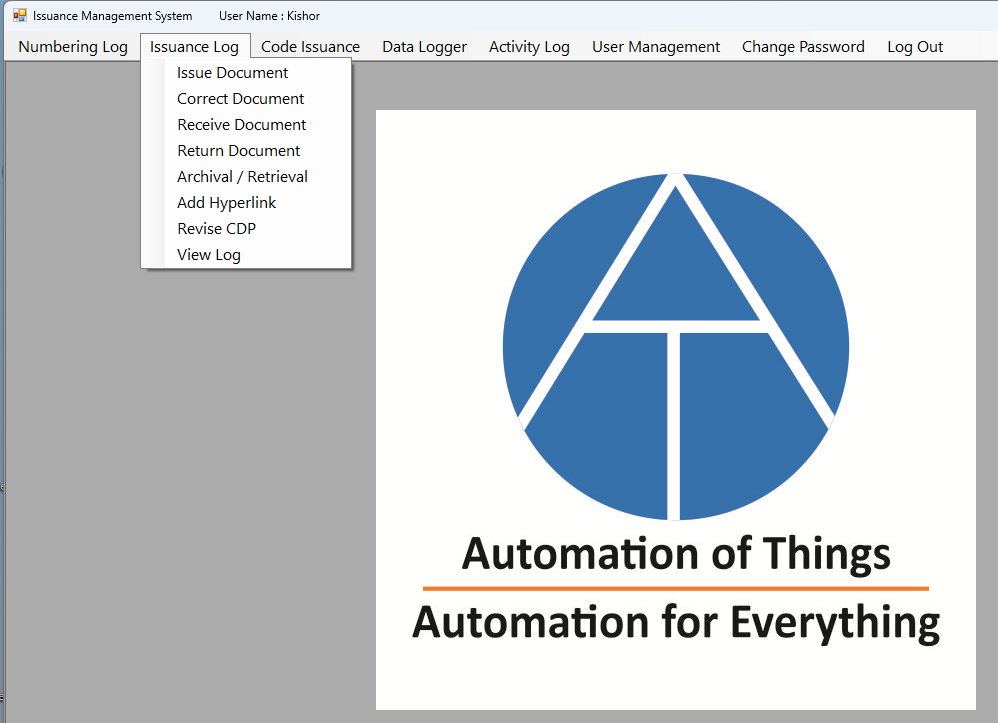Open the Numbering Log menu

pos(73,46)
